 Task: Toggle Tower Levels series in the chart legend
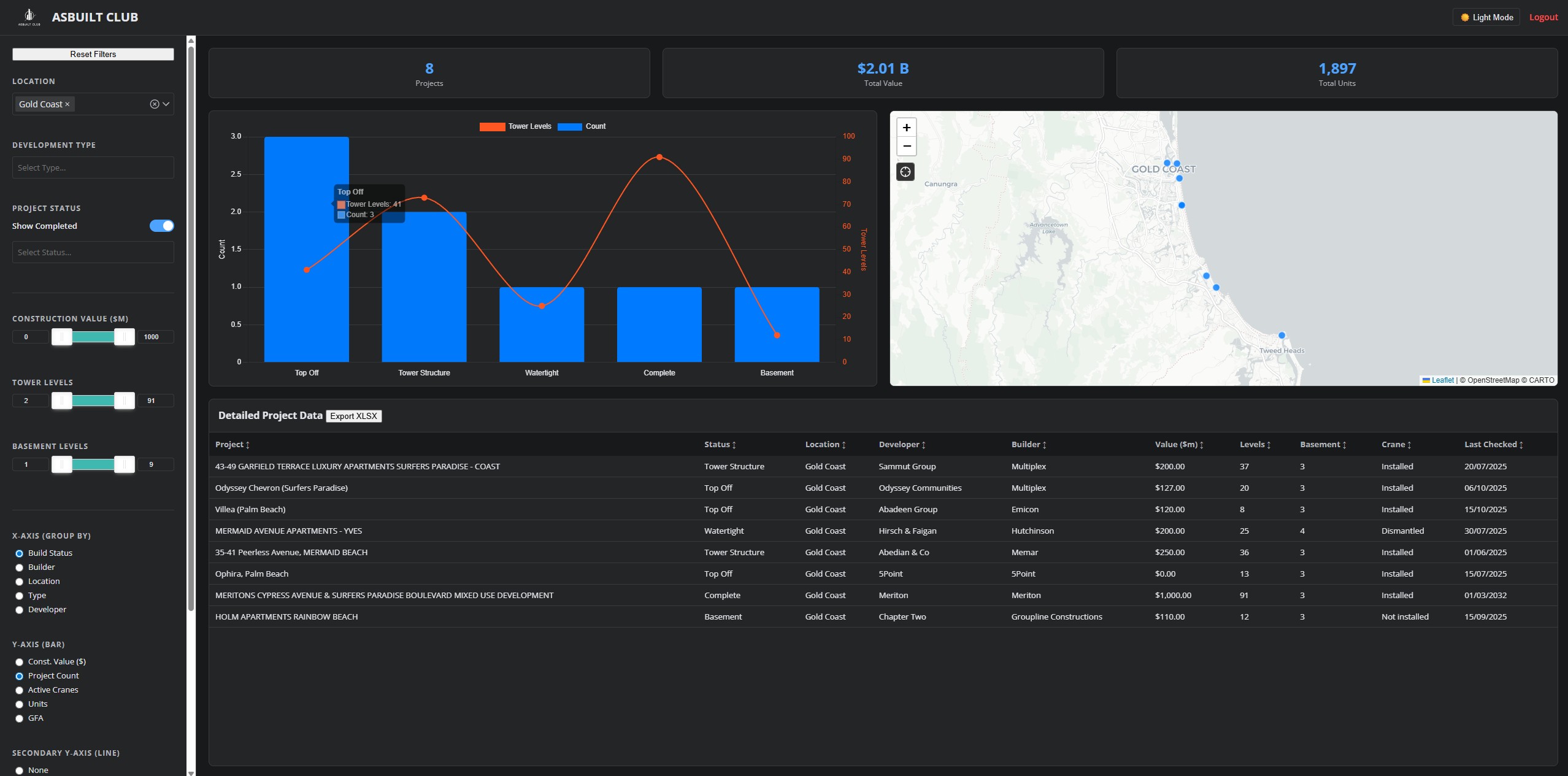coord(515,126)
